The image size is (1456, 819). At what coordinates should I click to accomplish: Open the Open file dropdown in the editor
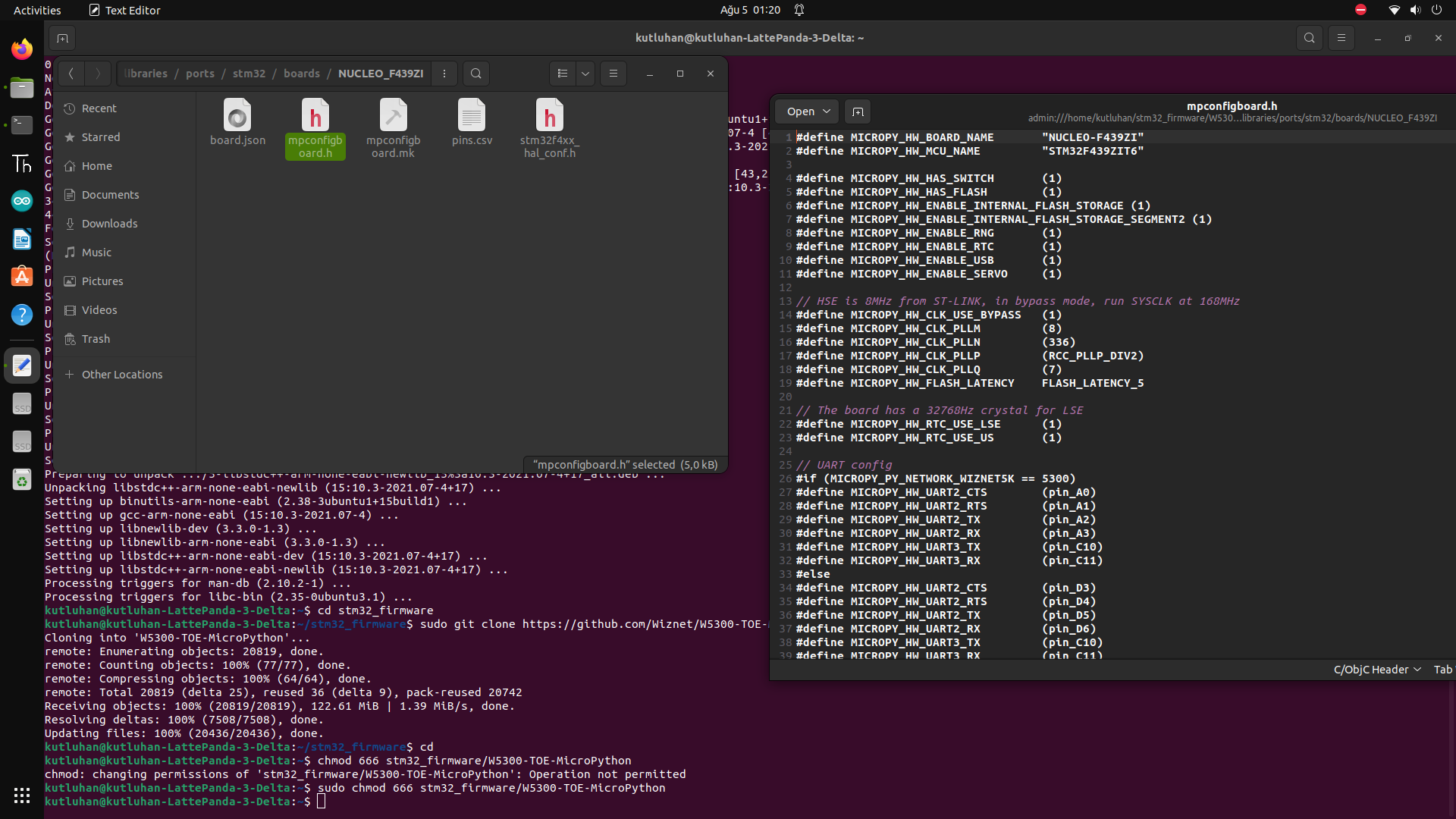tap(805, 111)
